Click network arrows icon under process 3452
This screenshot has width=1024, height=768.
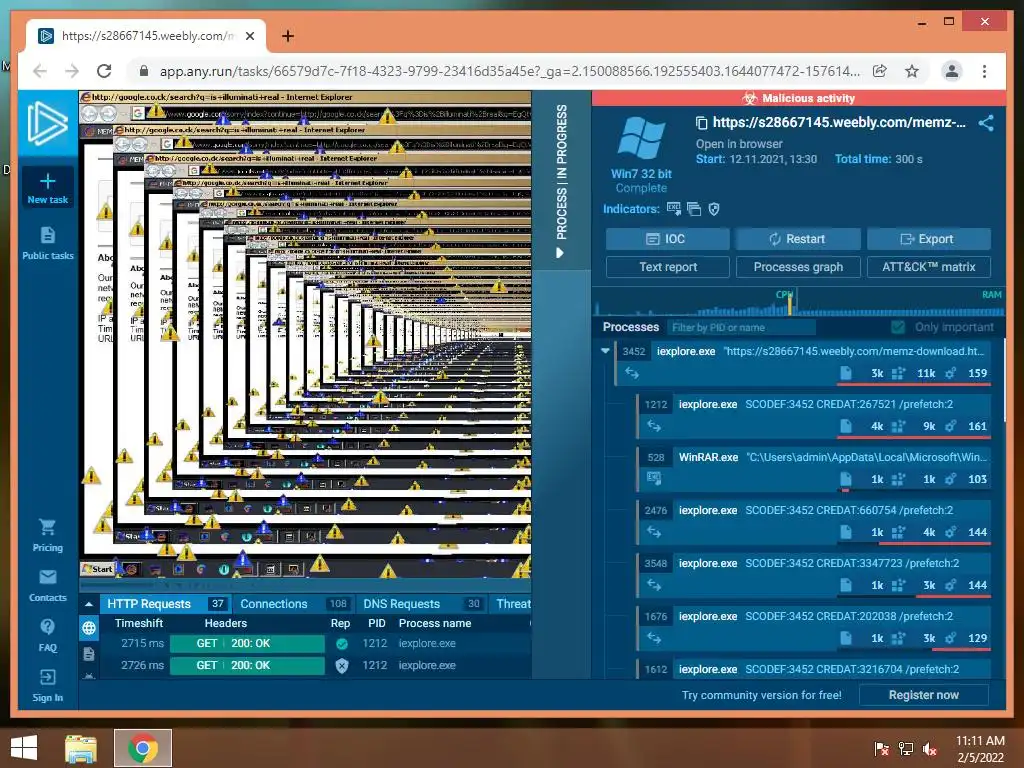[632, 373]
